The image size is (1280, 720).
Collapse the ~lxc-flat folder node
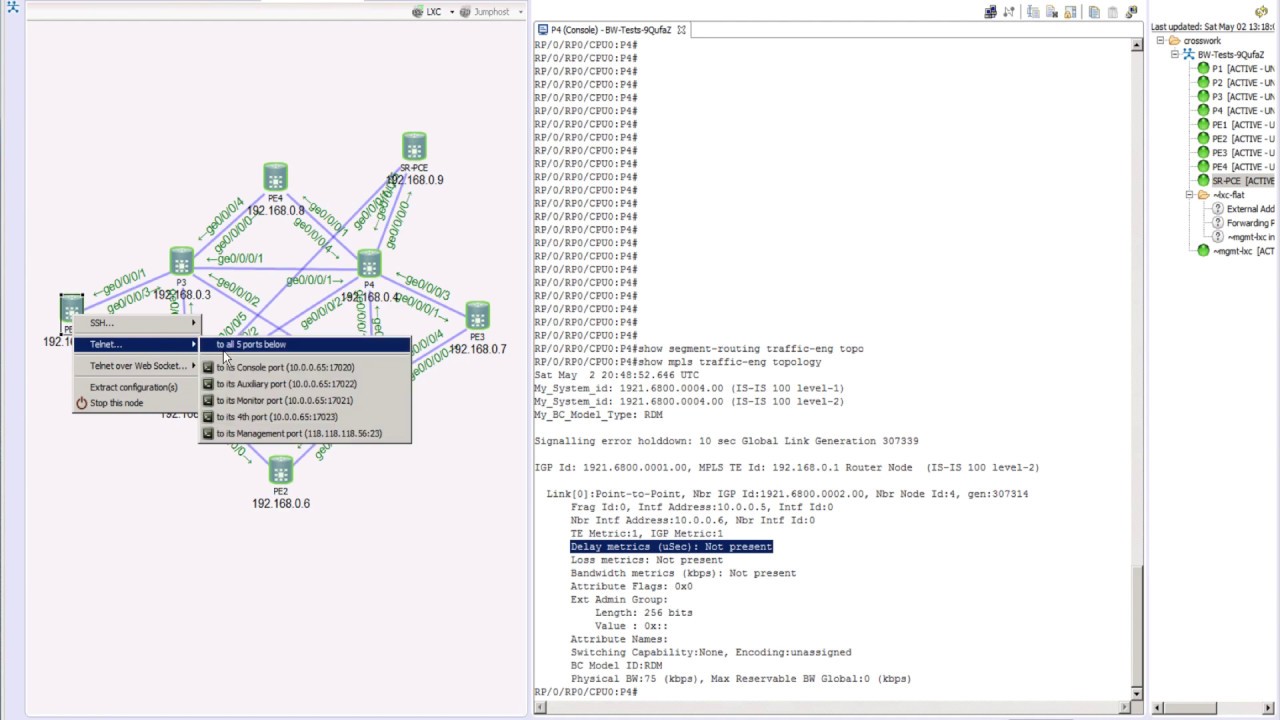pos(1189,195)
